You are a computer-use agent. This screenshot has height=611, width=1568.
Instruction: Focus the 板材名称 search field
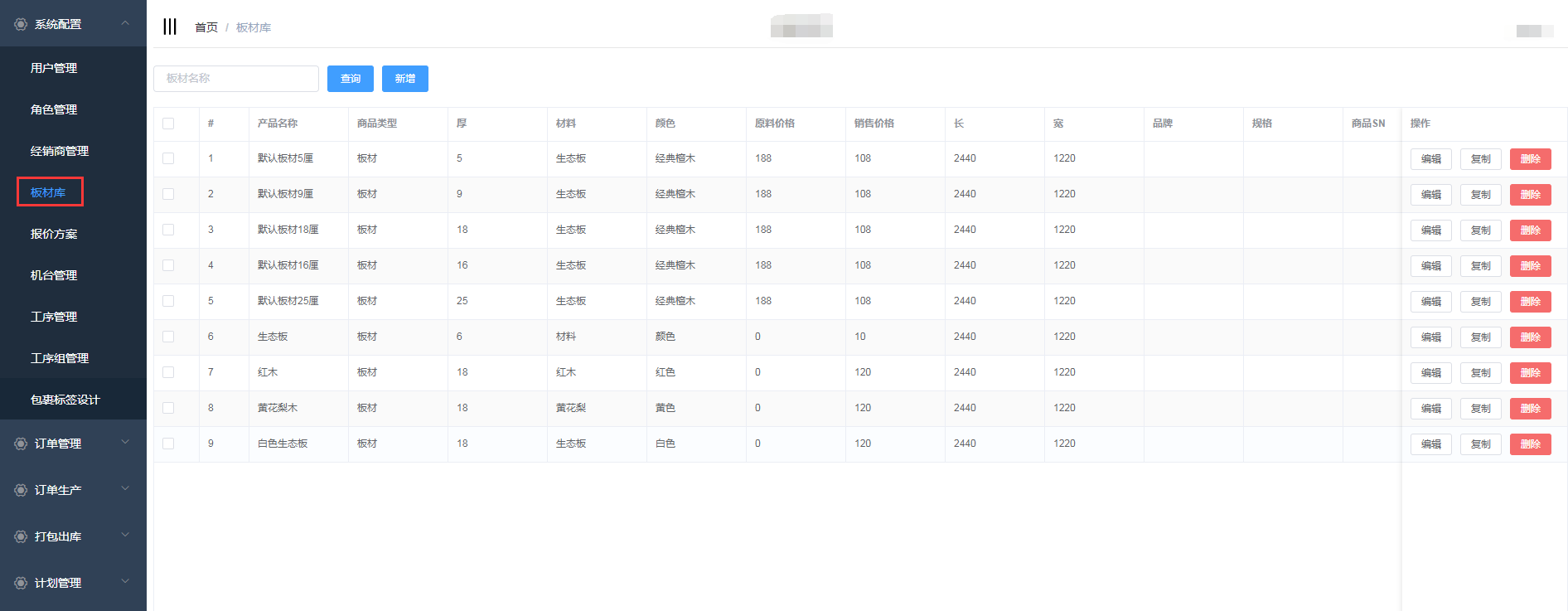click(x=236, y=79)
